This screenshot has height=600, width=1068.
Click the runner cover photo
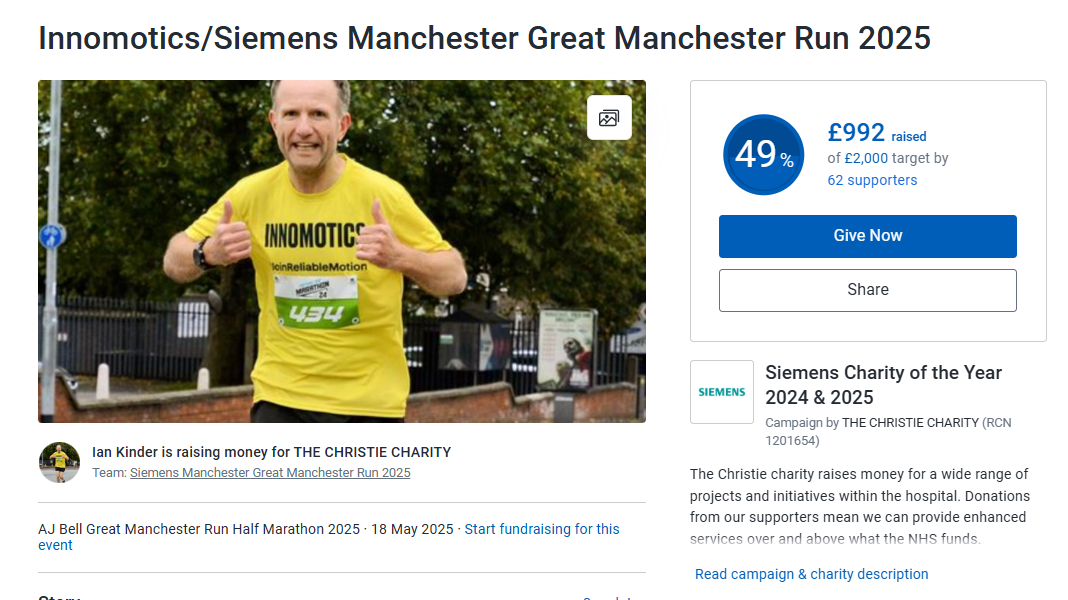tap(342, 251)
